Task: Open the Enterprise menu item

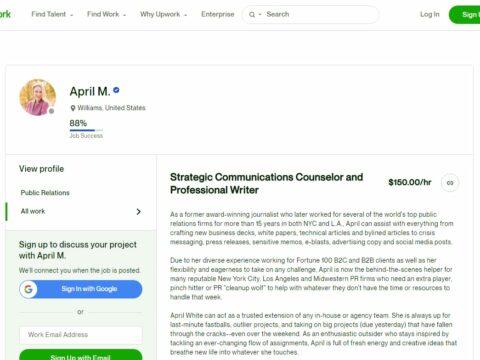Action: pyautogui.click(x=218, y=14)
